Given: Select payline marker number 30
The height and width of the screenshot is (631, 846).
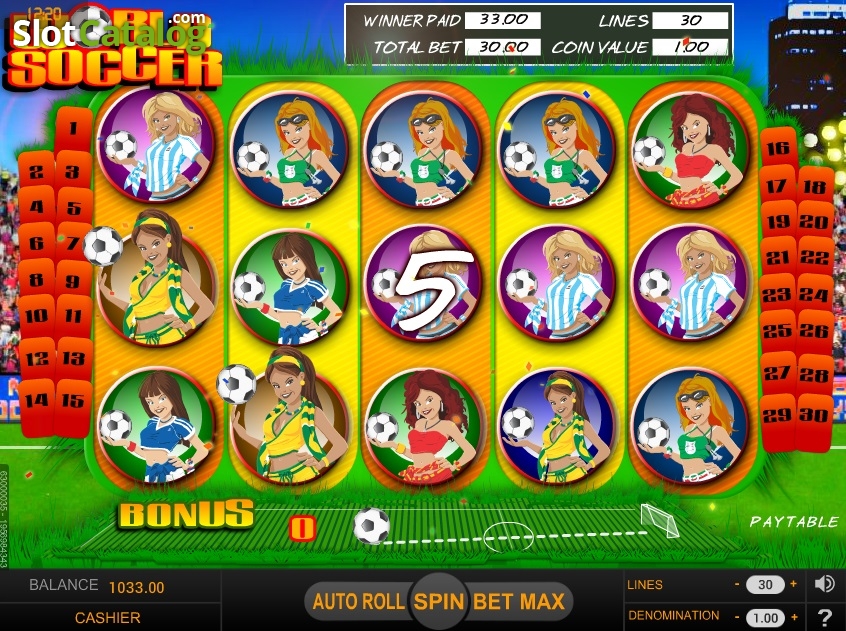Looking at the screenshot, I should pos(814,415).
